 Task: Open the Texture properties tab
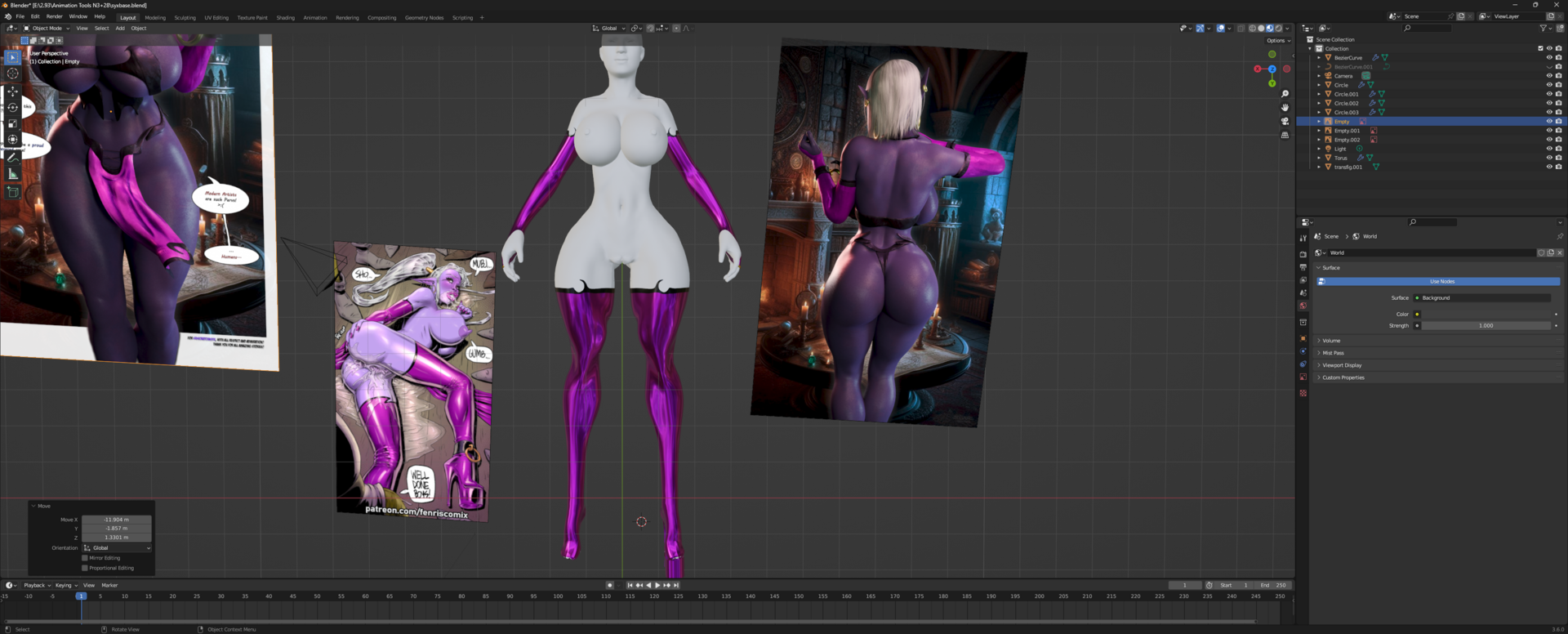click(1303, 393)
